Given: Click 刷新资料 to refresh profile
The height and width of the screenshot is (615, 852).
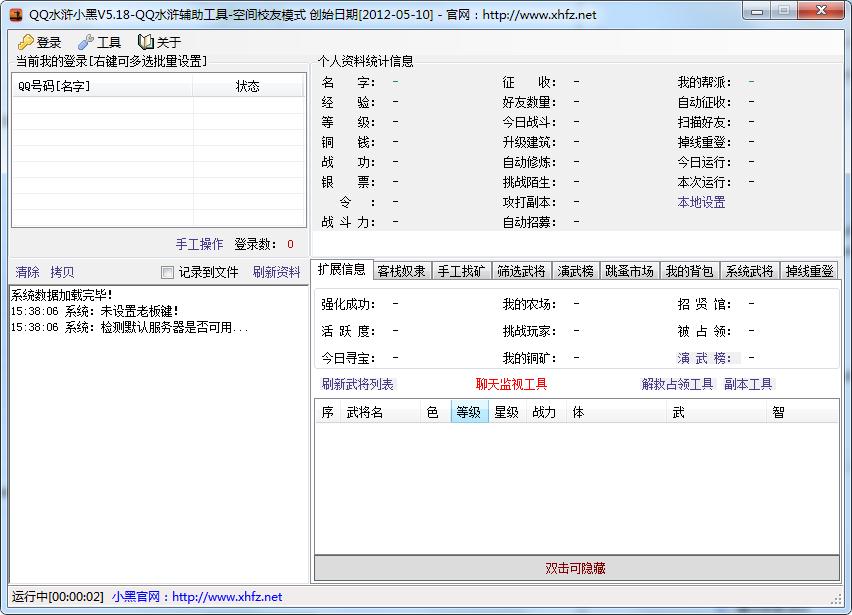Looking at the screenshot, I should (276, 272).
